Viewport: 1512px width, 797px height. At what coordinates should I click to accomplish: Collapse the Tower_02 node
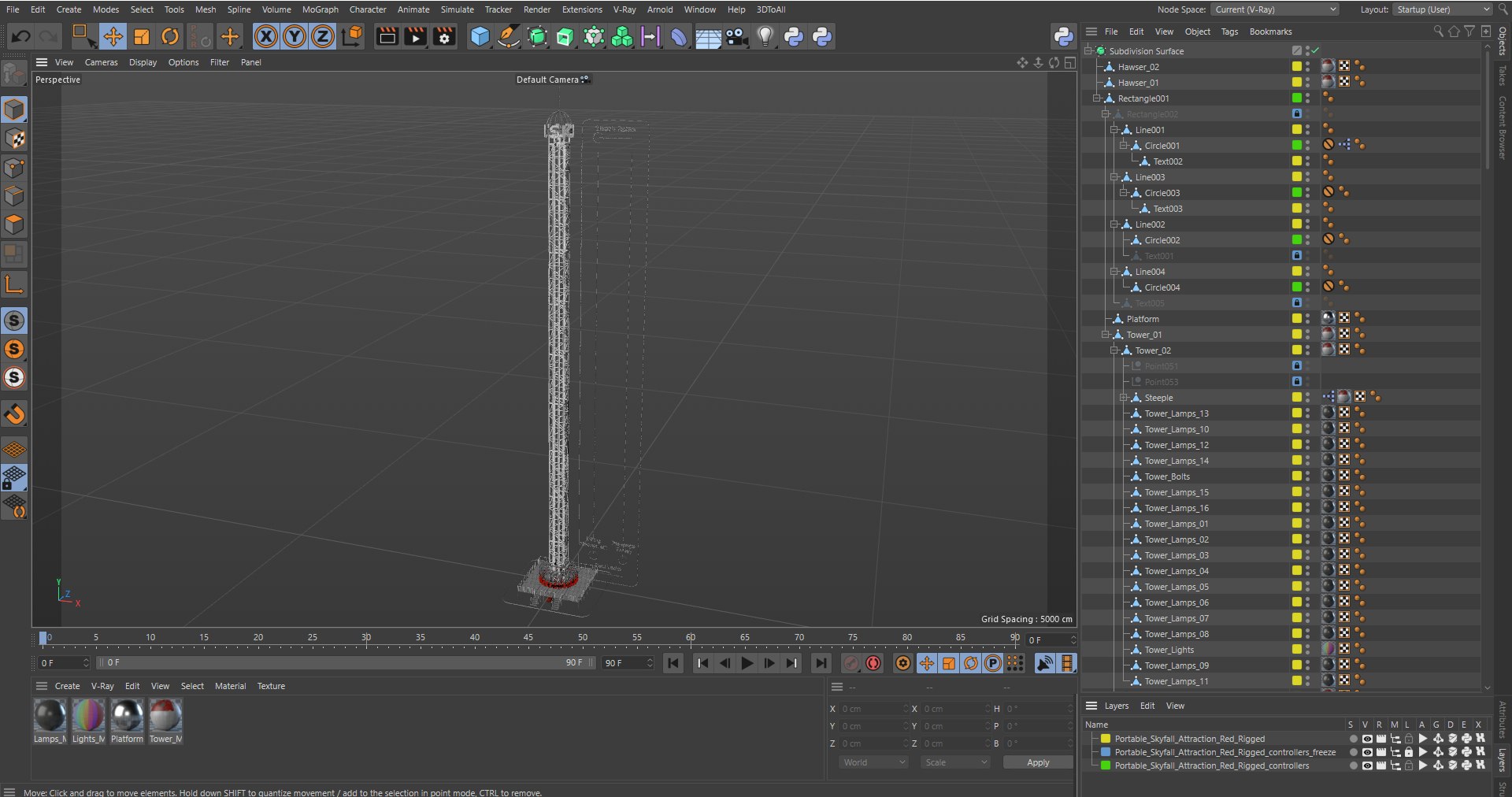coord(1114,350)
